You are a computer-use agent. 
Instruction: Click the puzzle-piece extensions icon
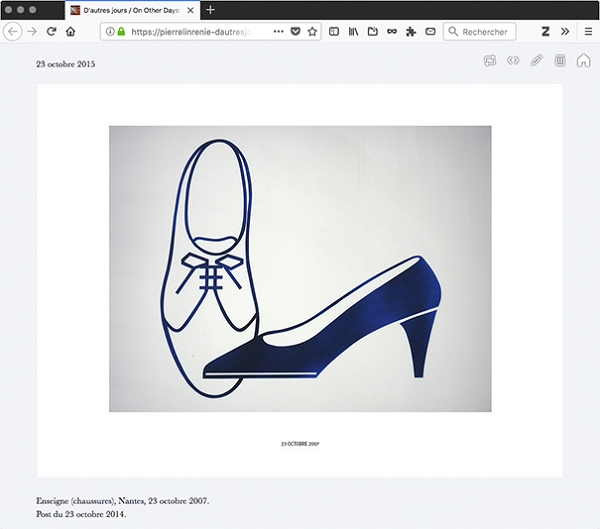[x=411, y=31]
